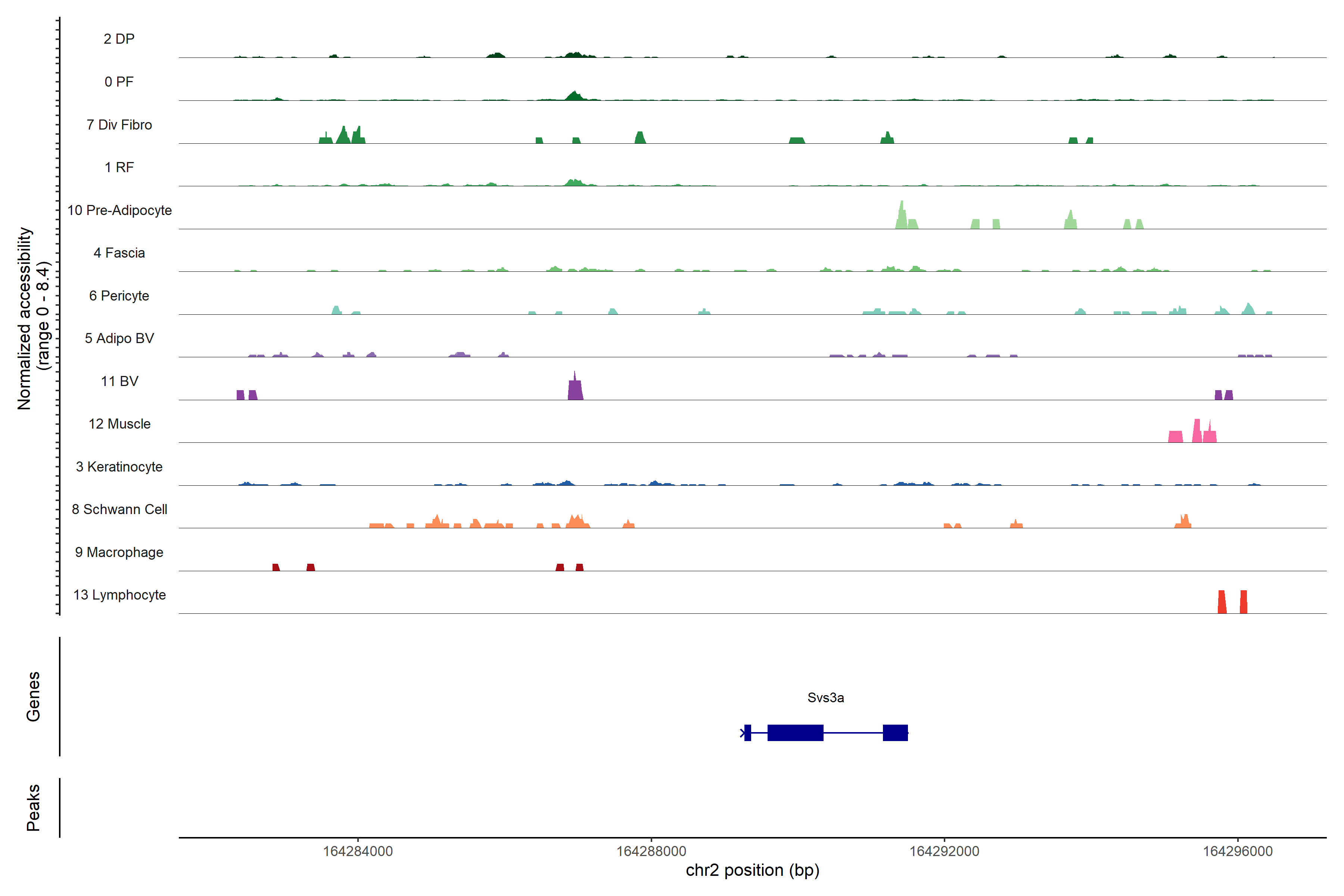Click the Svs3a gene label
1344x896 pixels.
point(825,697)
